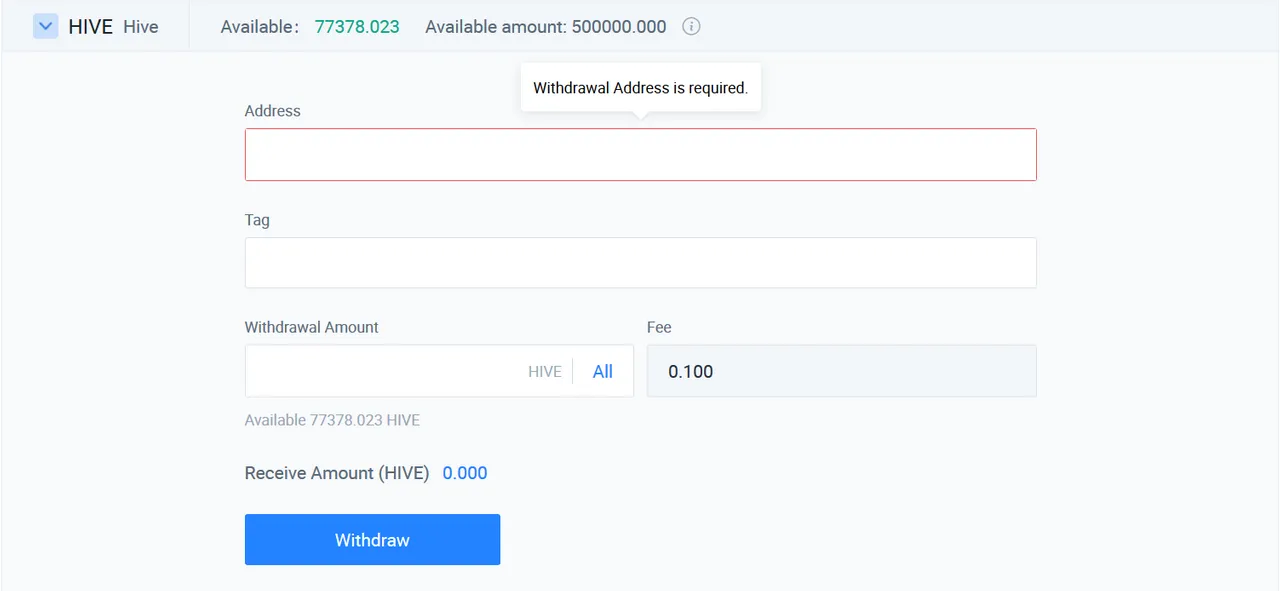Click the 'Tag' field label
1280x591 pixels.
point(257,220)
